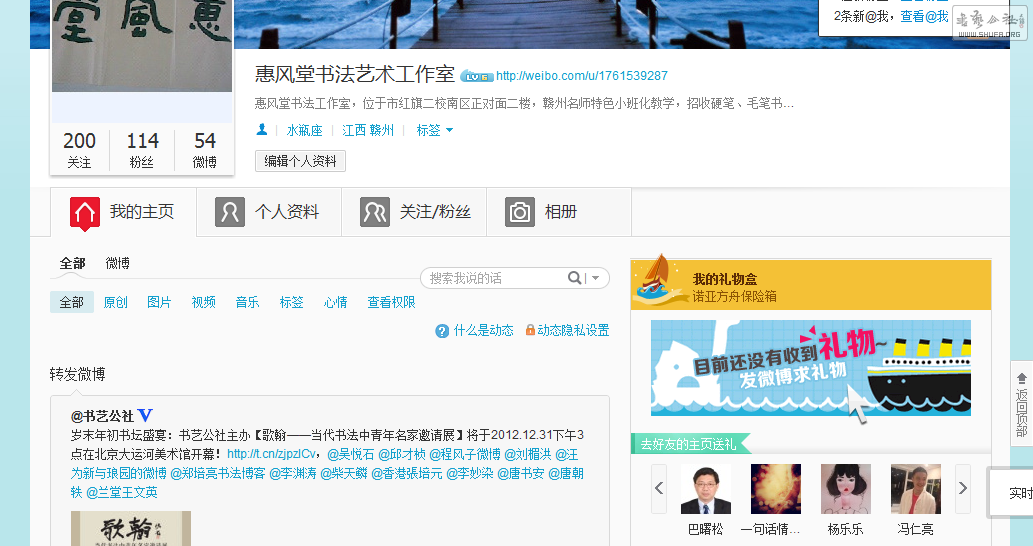Click 冯仁亮's avatar
This screenshot has height=546, width=1033.
pyautogui.click(x=916, y=489)
